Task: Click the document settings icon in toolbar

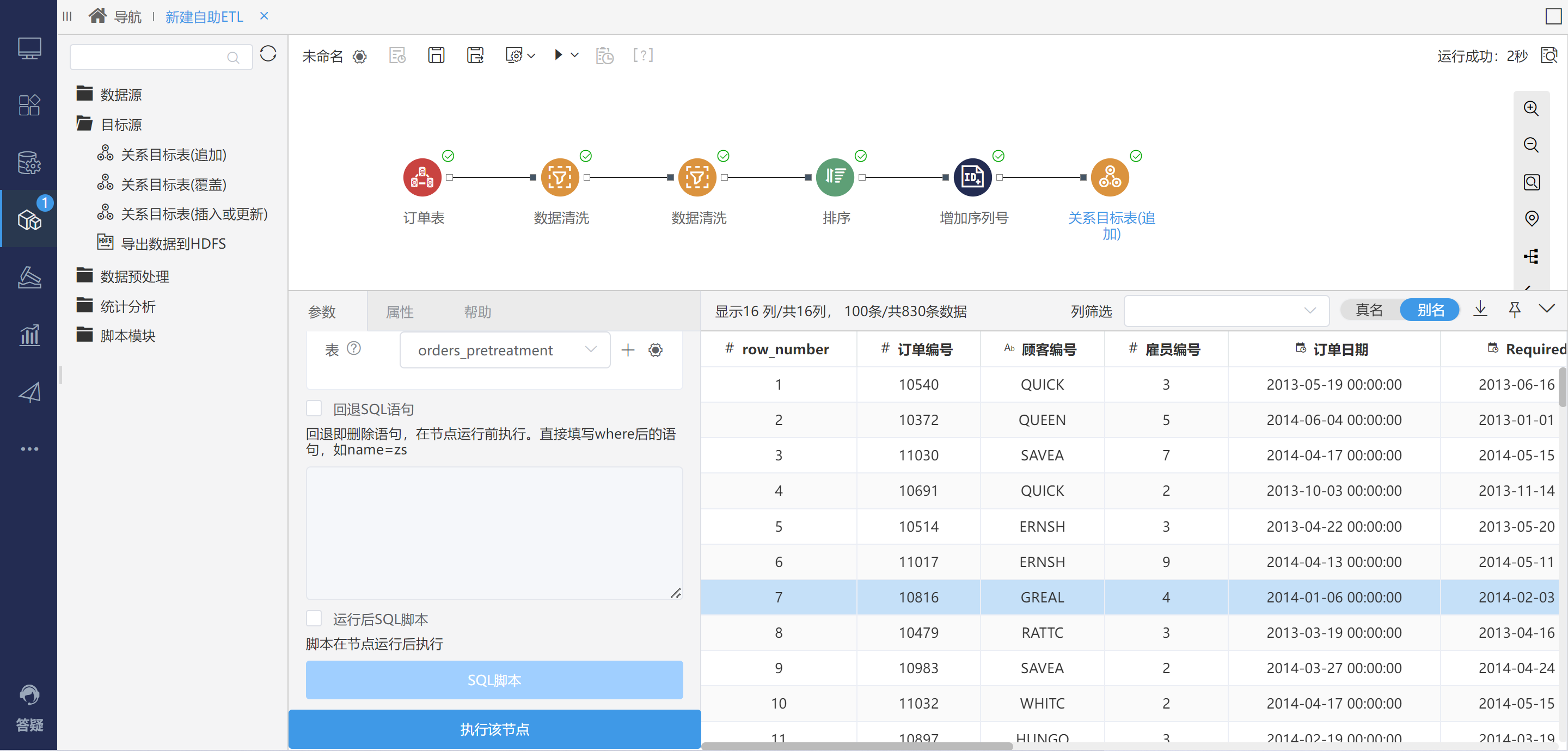Action: tap(397, 56)
